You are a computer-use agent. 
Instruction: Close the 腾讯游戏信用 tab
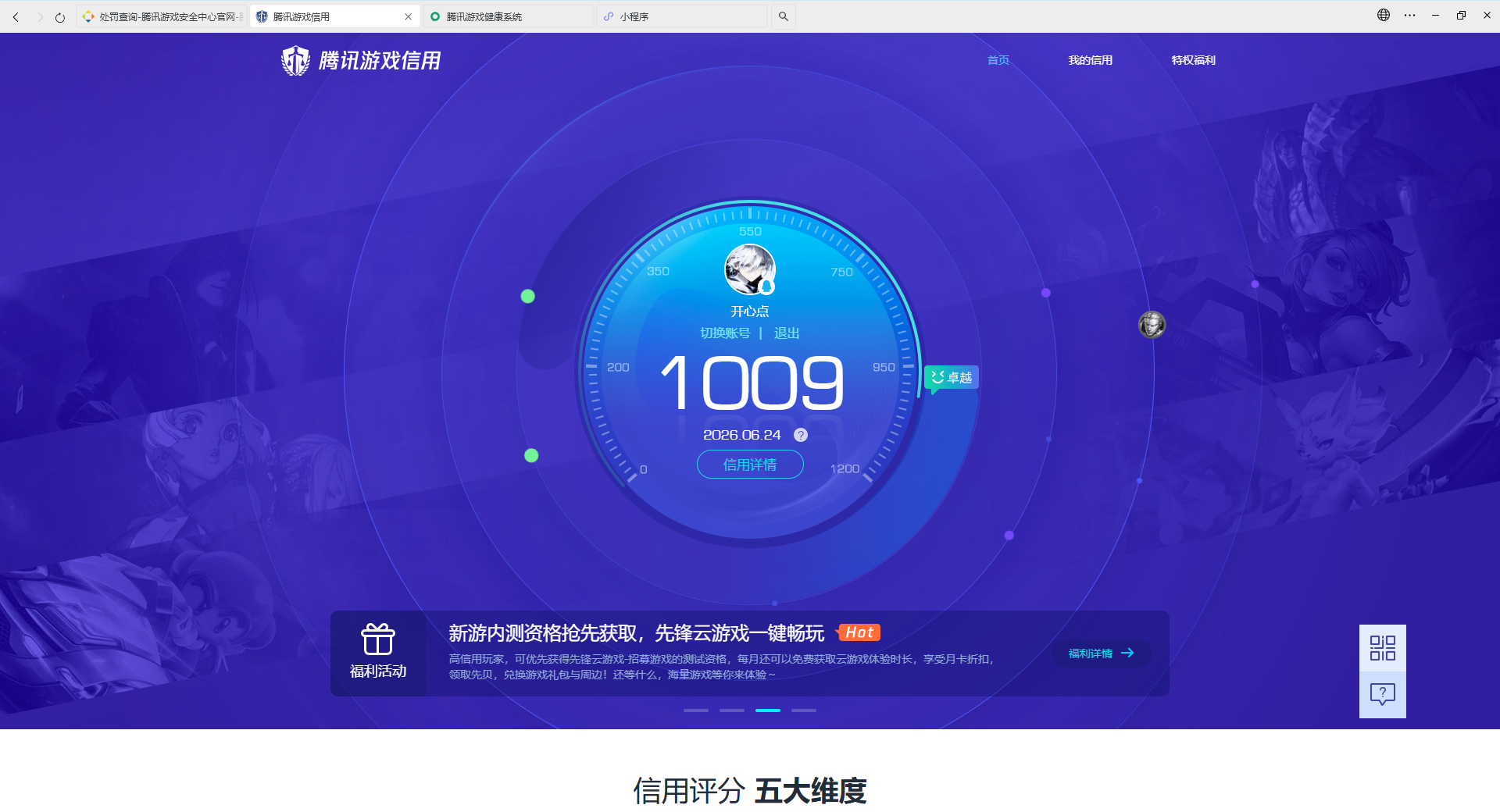[x=408, y=16]
